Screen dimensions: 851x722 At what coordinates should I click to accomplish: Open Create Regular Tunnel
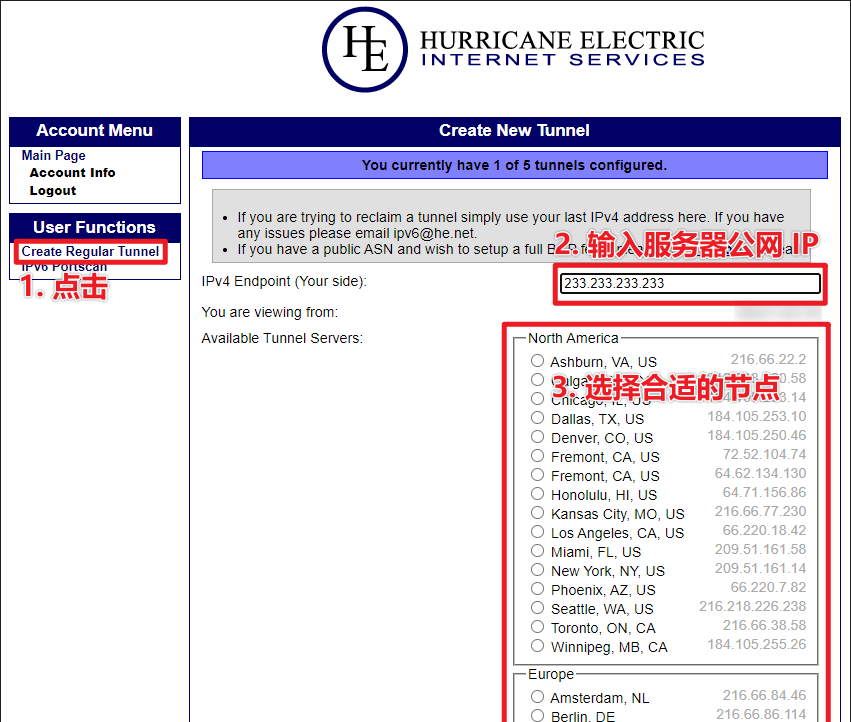90,251
